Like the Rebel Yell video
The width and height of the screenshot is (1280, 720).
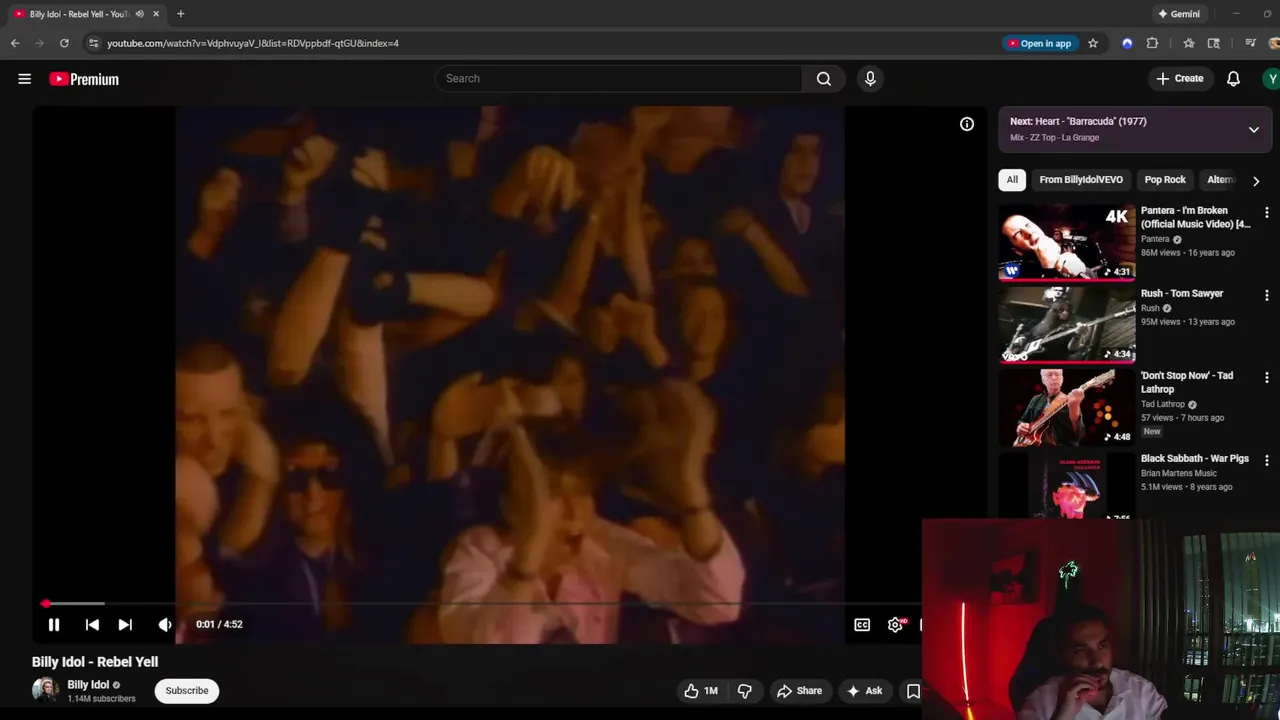[701, 691]
